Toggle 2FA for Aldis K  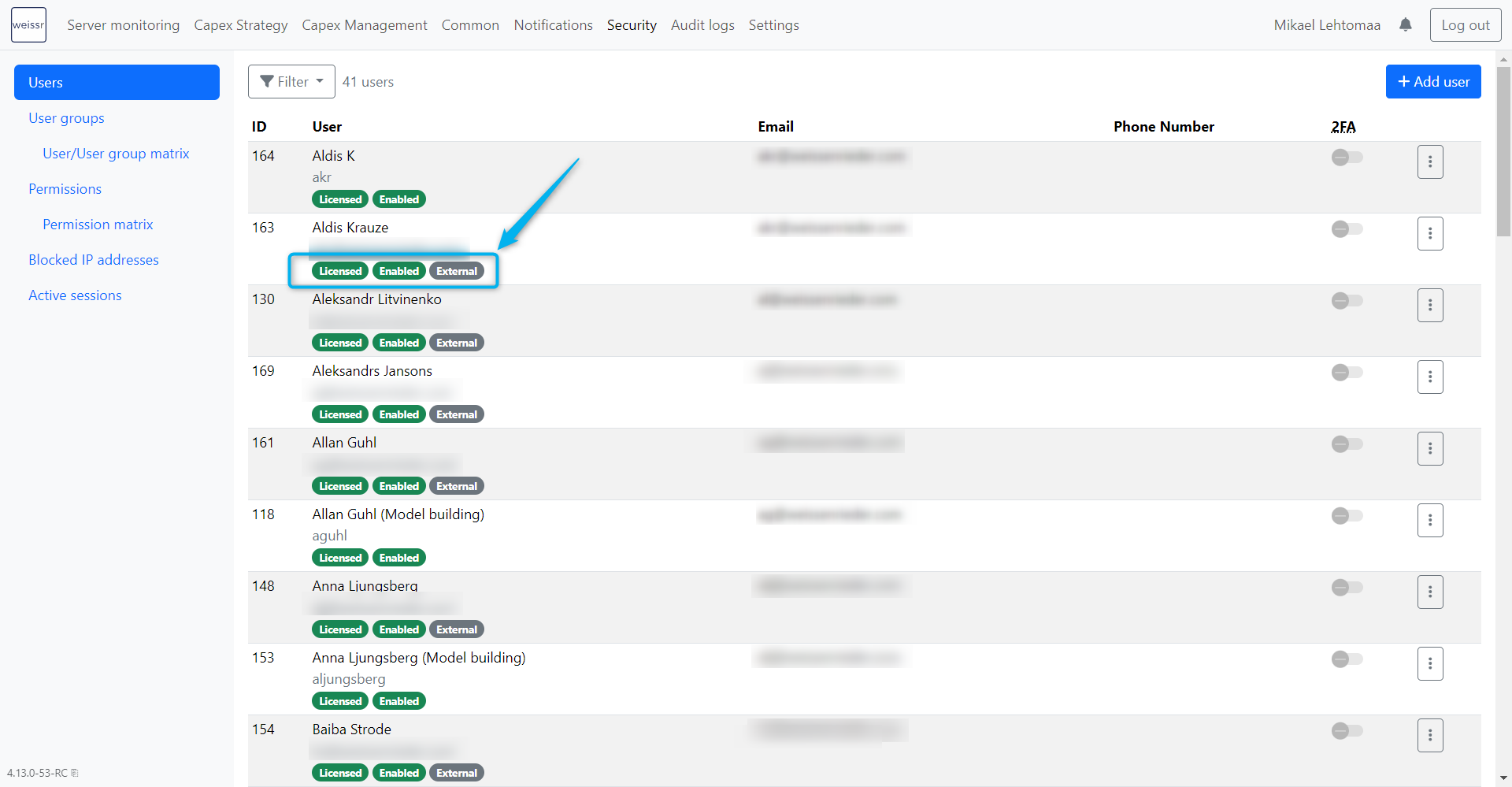(1347, 158)
